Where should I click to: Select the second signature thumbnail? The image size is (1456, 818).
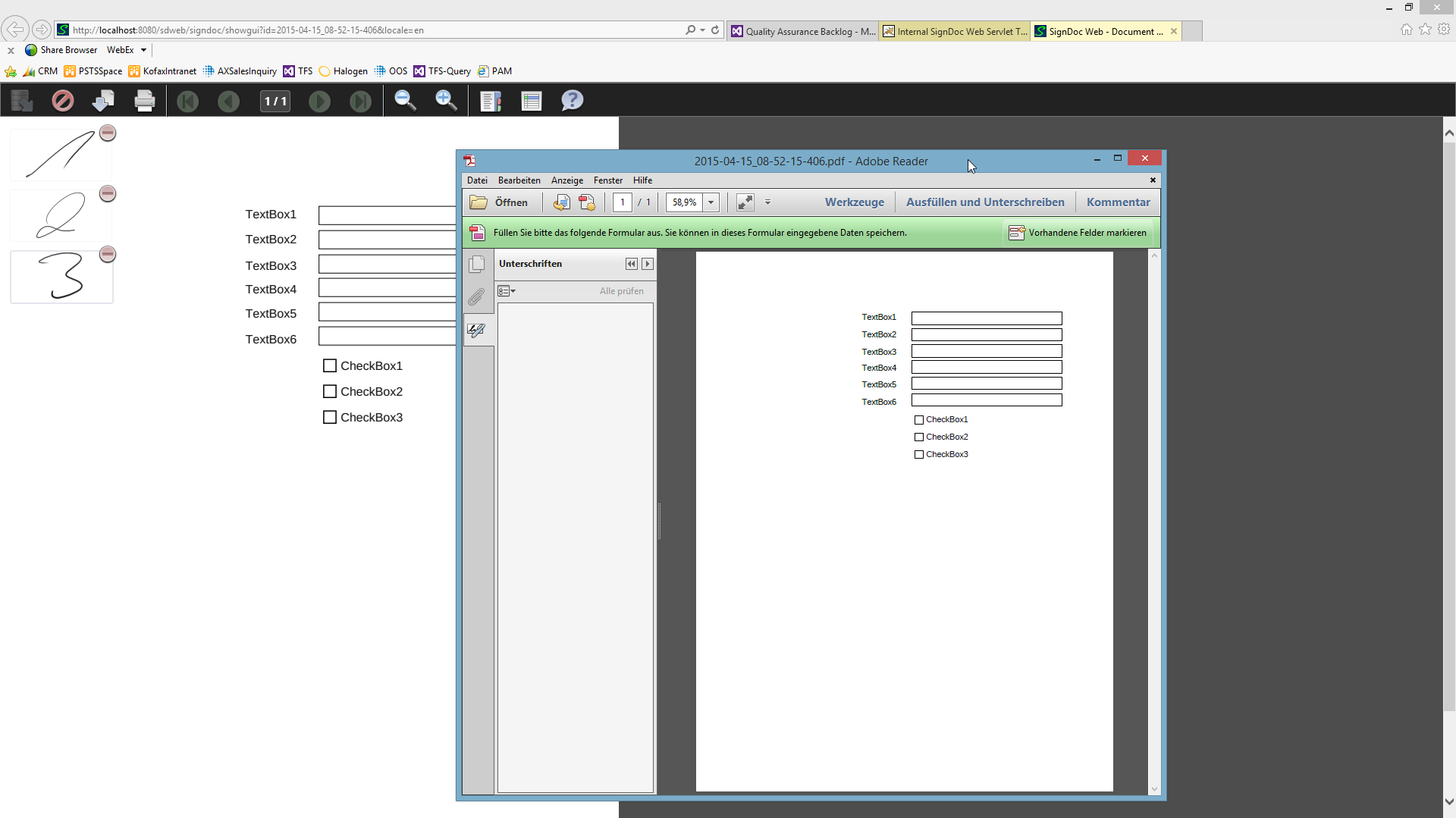coord(61,215)
